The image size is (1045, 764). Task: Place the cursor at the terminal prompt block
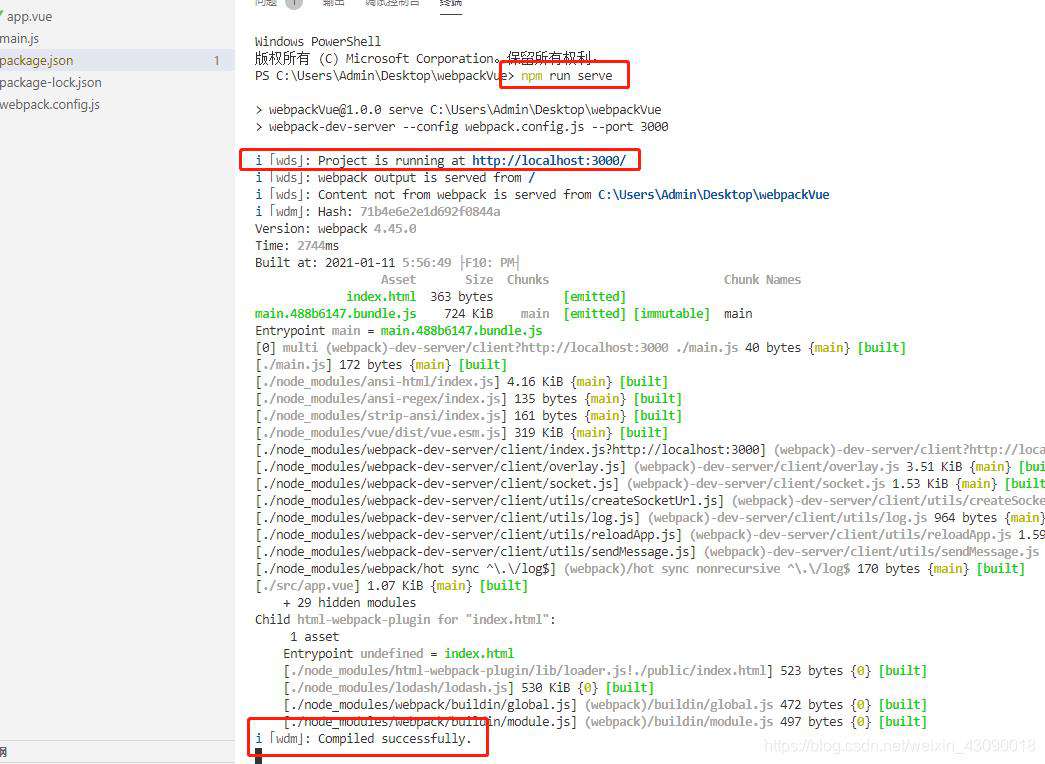pos(259,756)
